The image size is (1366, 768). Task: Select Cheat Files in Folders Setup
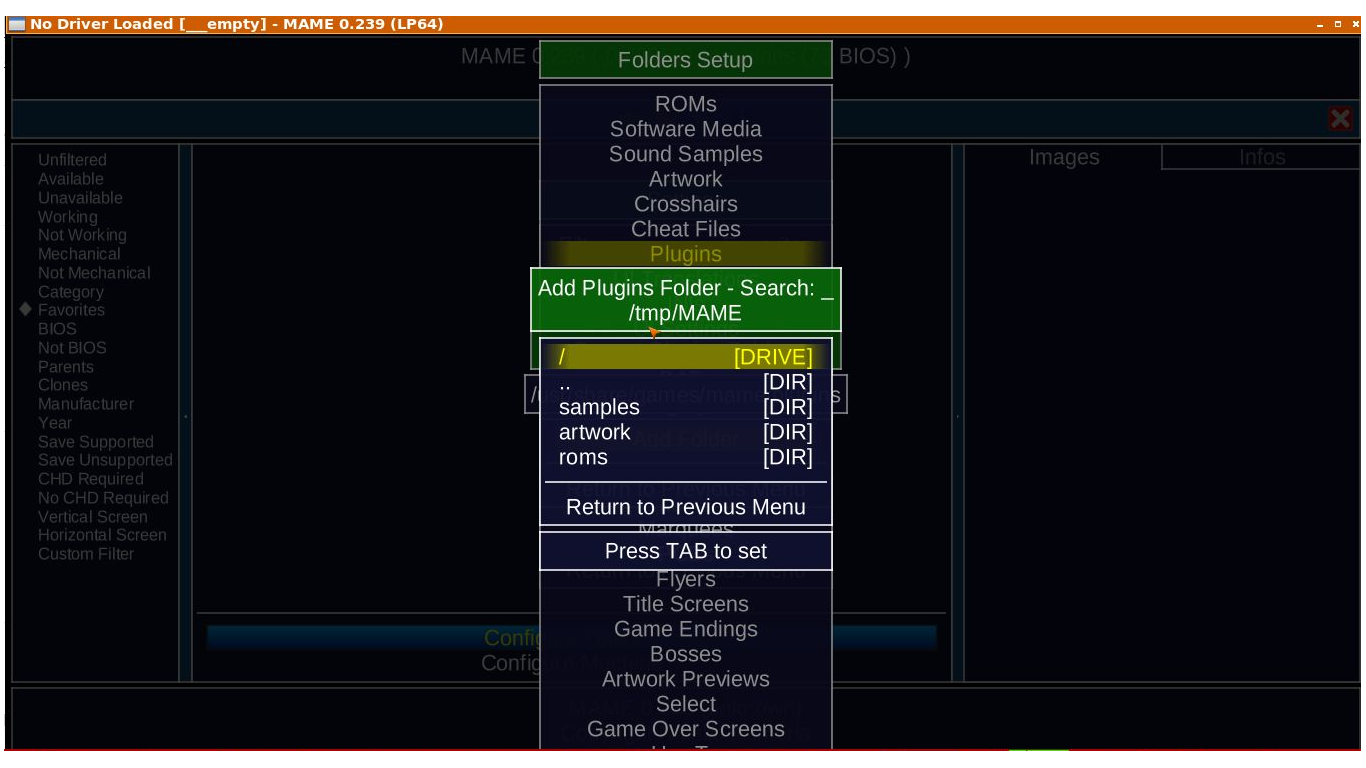pos(685,229)
